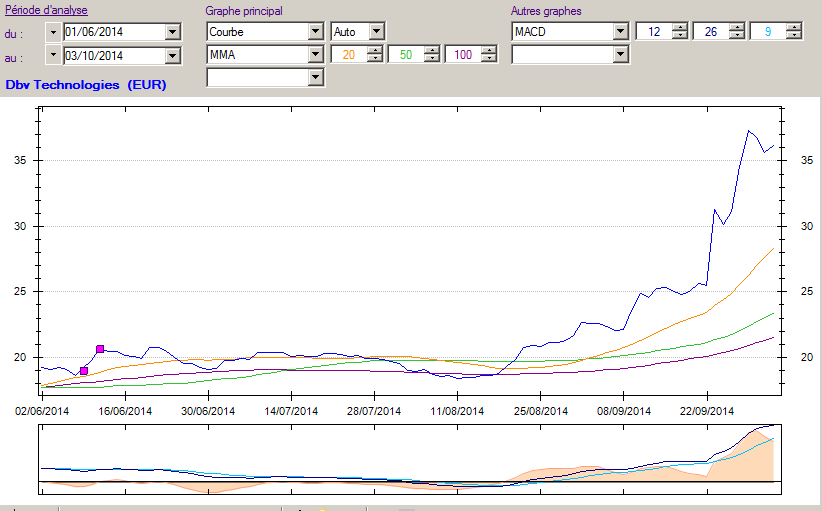
Task: Decrease the MACD 26 period value
Action: (x=737, y=35)
